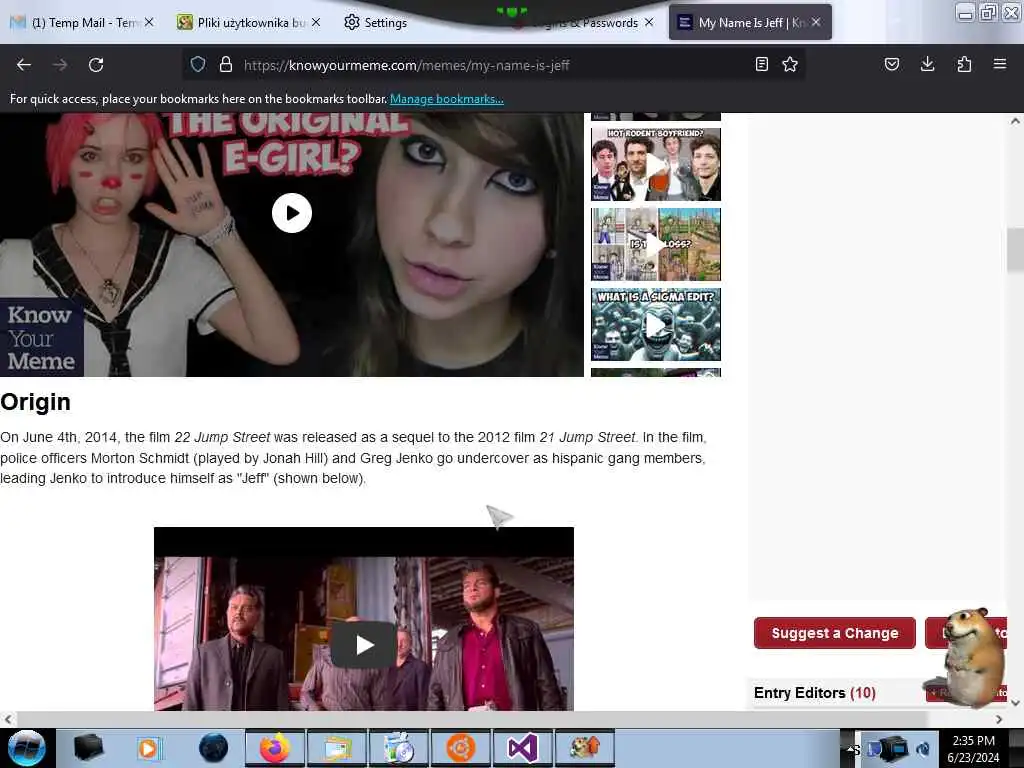View site security padlock info
This screenshot has width=1024, height=768.
pyautogui.click(x=226, y=64)
